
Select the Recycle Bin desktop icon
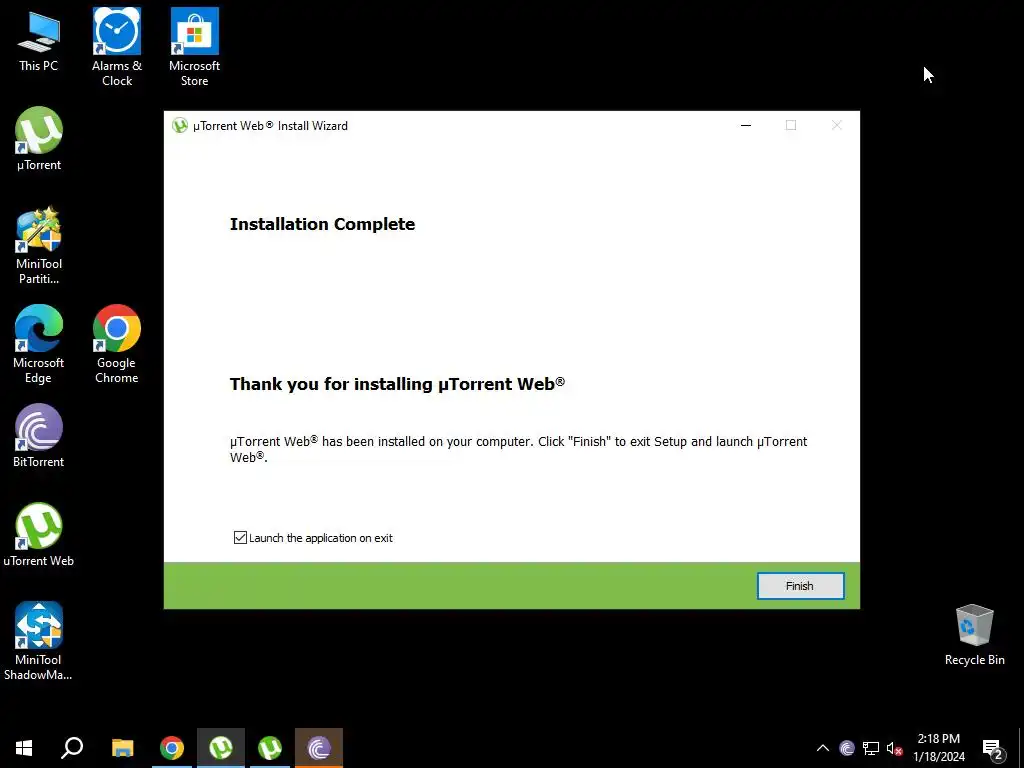pos(974,635)
